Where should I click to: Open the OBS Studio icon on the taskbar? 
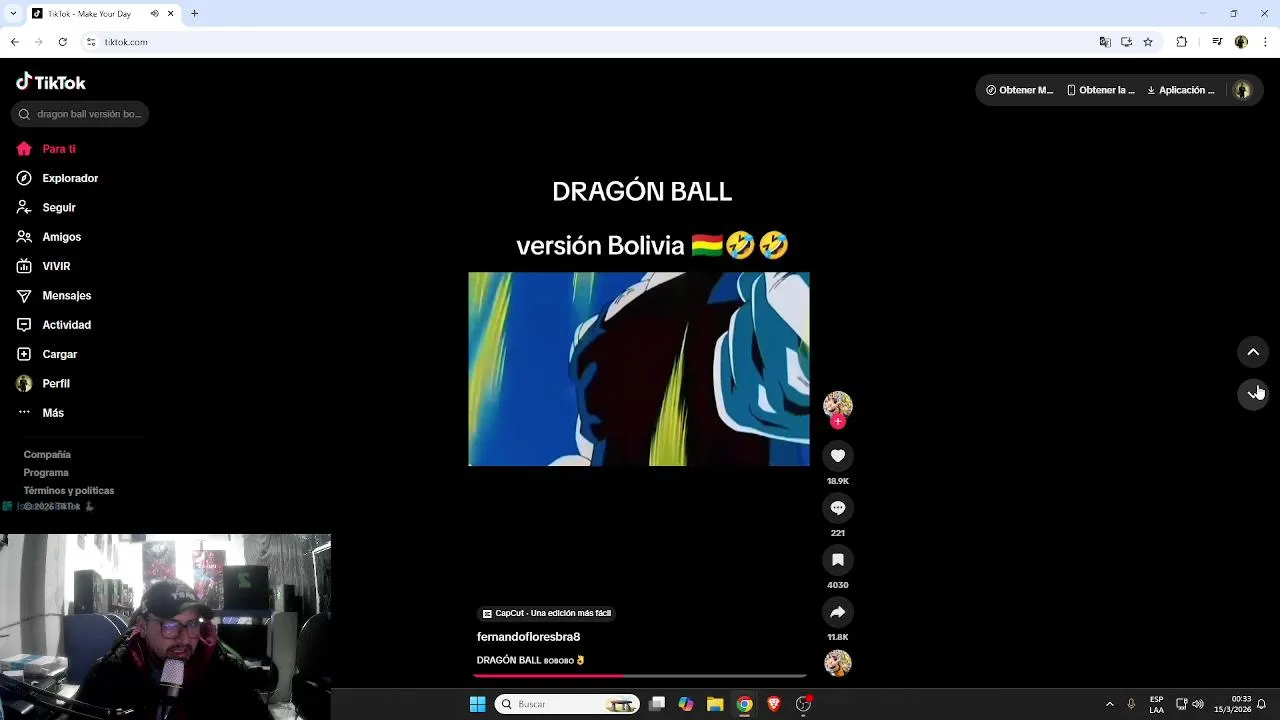point(803,704)
